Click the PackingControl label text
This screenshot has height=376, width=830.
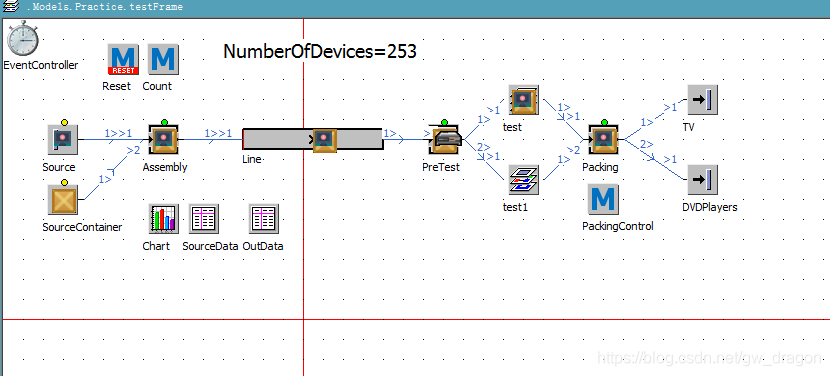pos(618,226)
